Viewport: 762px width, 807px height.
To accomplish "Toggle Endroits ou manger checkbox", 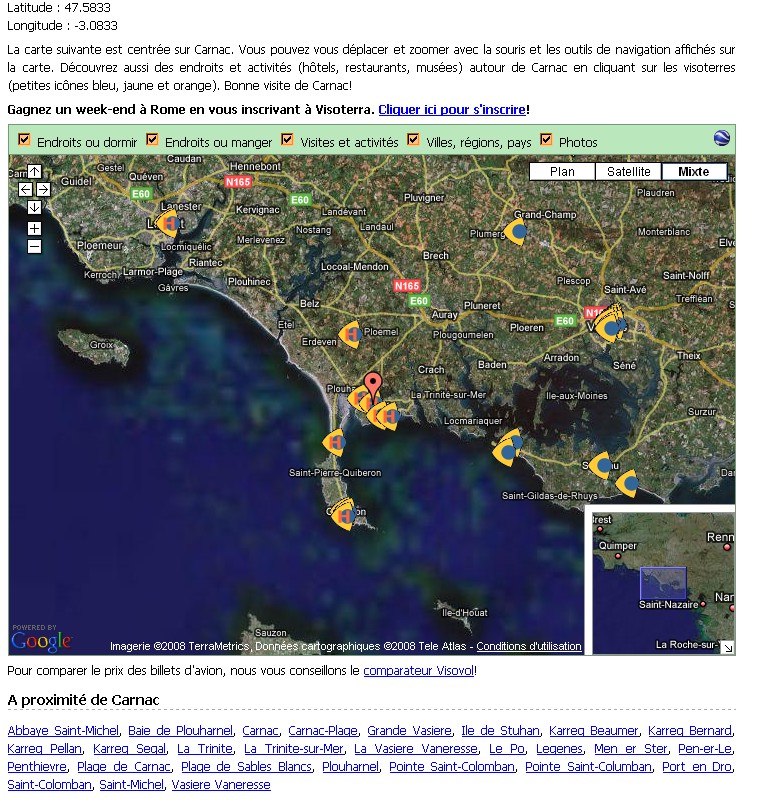I will 152,139.
